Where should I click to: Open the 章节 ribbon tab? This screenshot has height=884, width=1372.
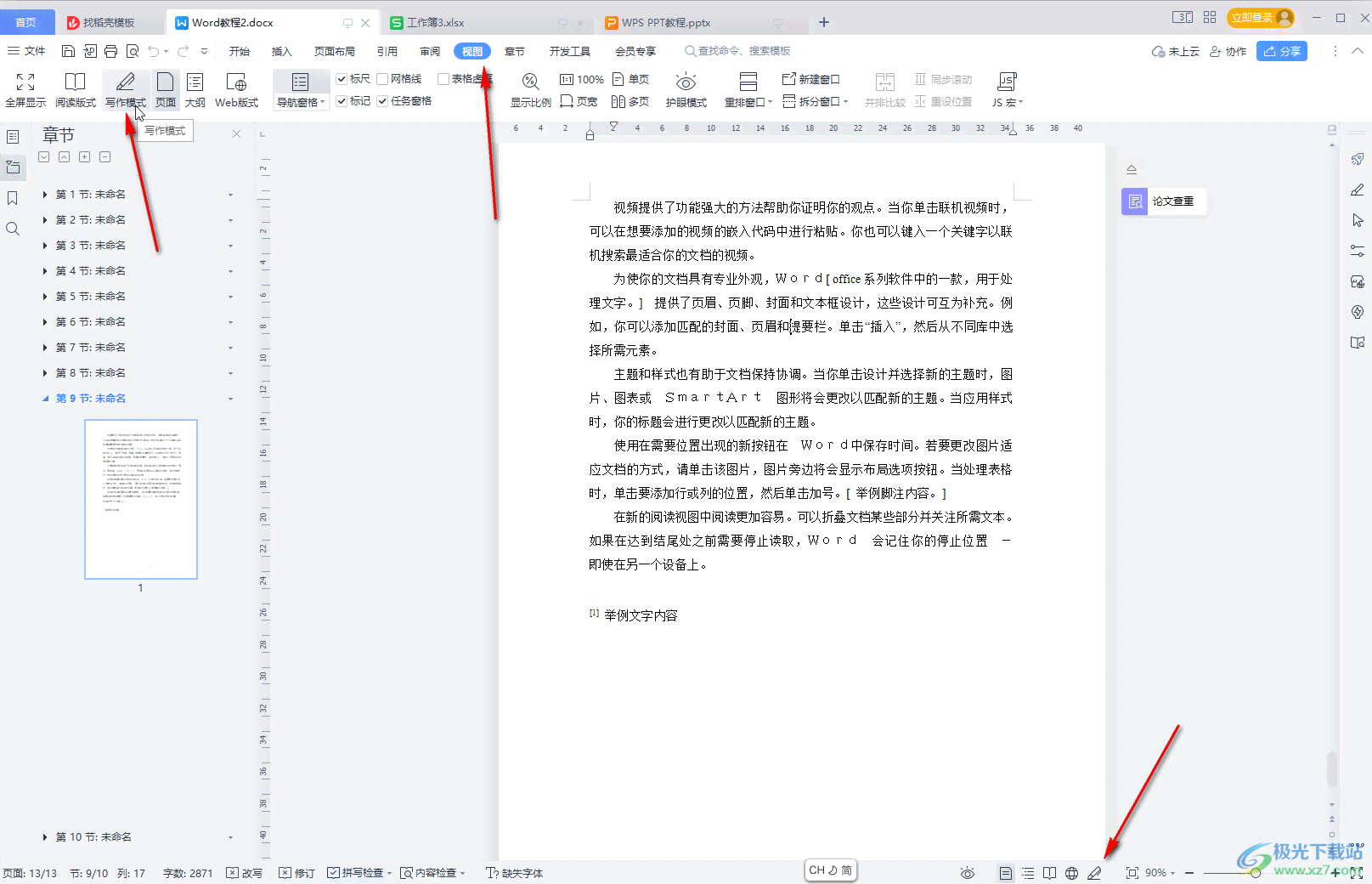tap(515, 51)
